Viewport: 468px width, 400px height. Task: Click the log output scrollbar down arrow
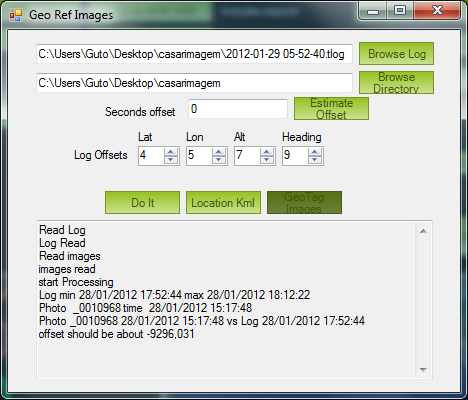click(423, 370)
